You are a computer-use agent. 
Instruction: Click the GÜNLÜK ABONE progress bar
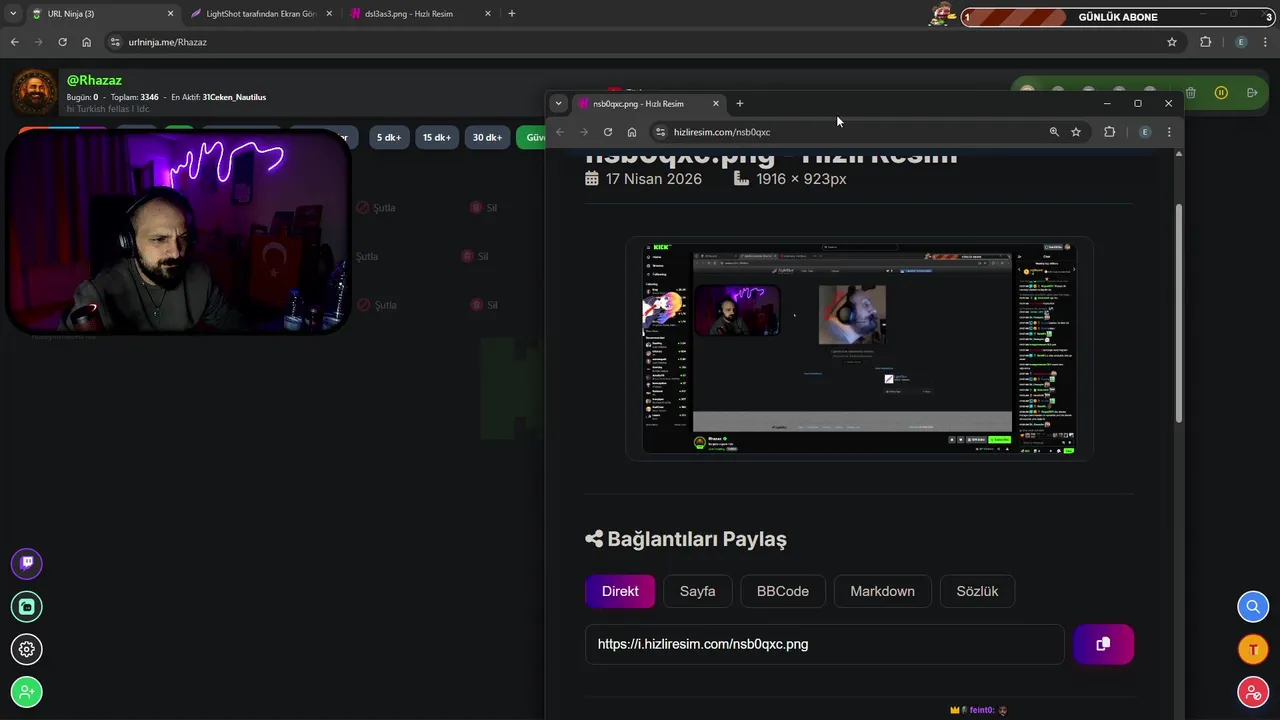[x=1117, y=17]
